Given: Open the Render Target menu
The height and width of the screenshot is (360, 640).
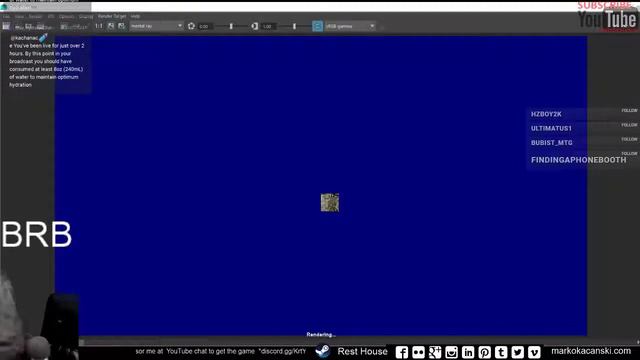Looking at the screenshot, I should click(x=112, y=16).
